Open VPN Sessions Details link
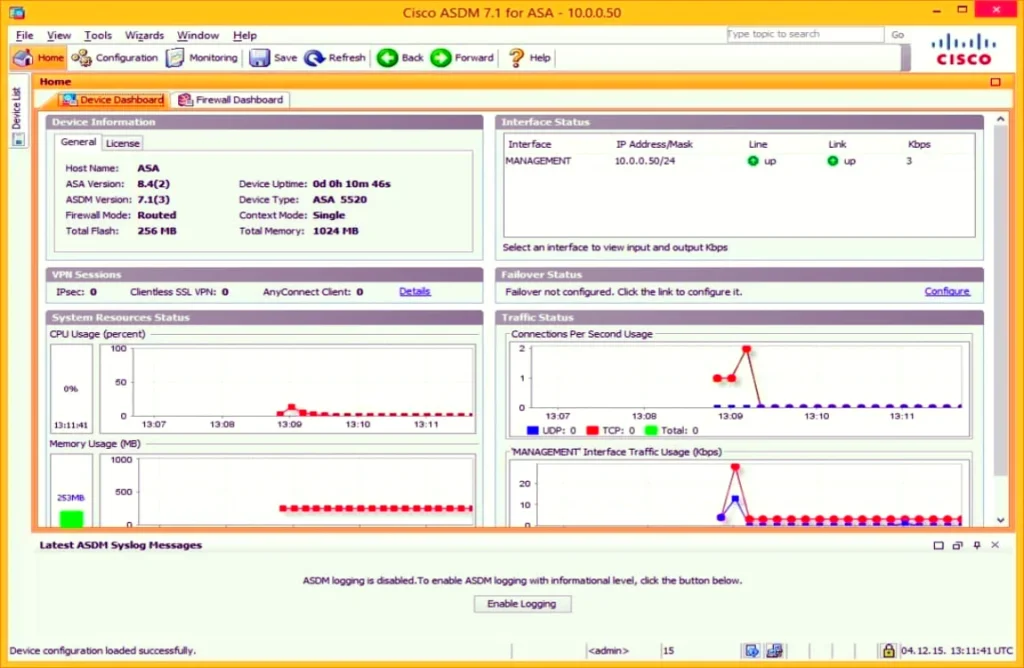Viewport: 1024px width, 668px height. tap(415, 291)
